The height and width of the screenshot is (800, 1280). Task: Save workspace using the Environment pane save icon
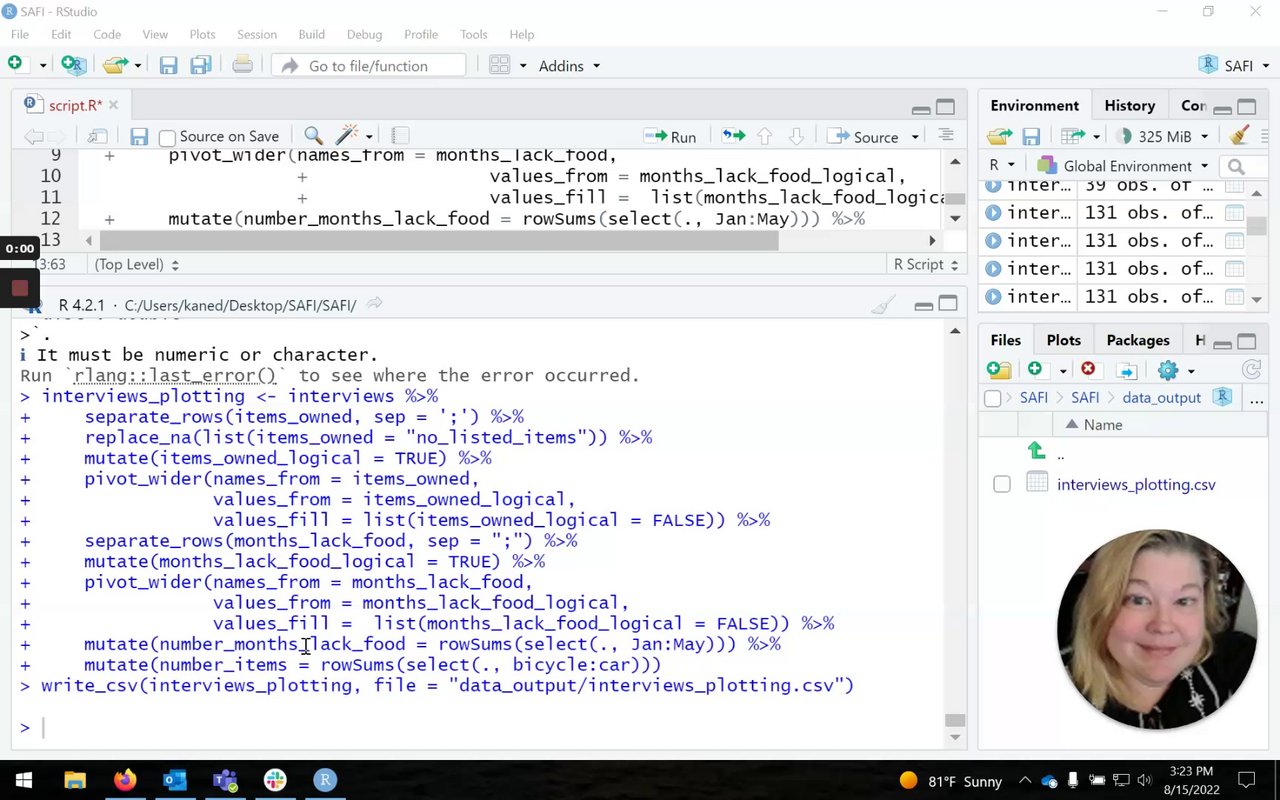[1031, 137]
